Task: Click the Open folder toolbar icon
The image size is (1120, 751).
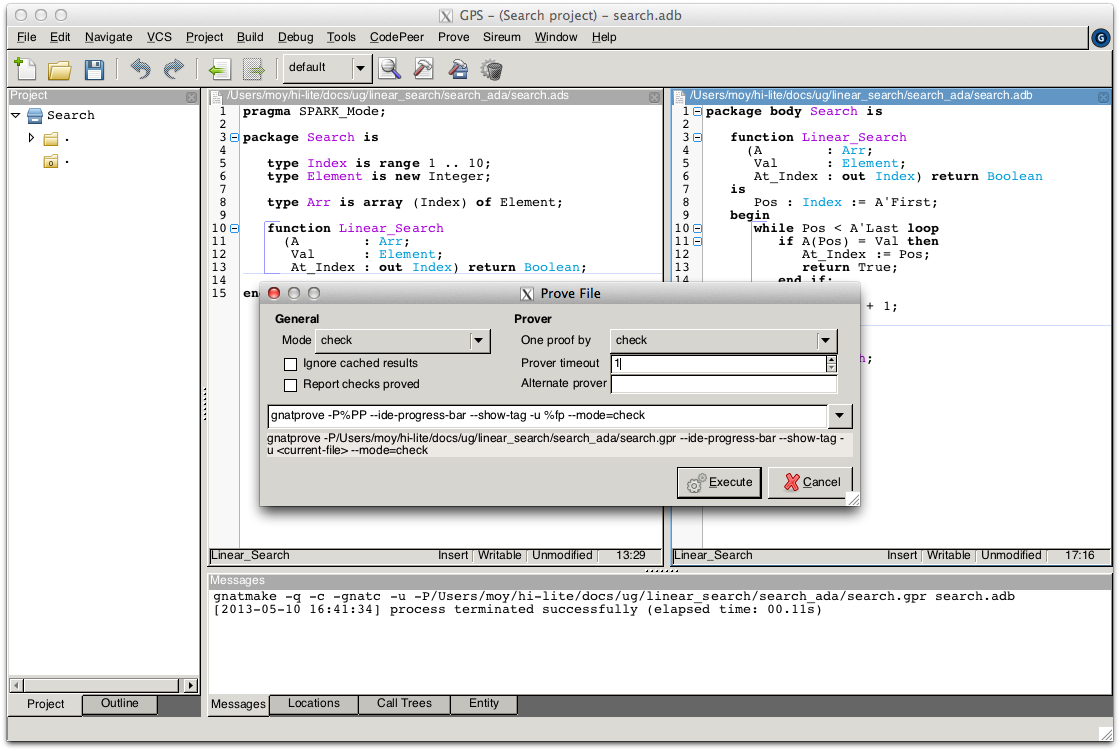Action: pyautogui.click(x=60, y=69)
